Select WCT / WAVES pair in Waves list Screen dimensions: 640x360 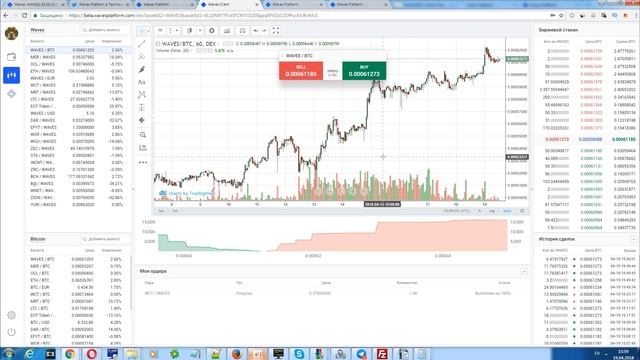pyautogui.click(x=77, y=85)
